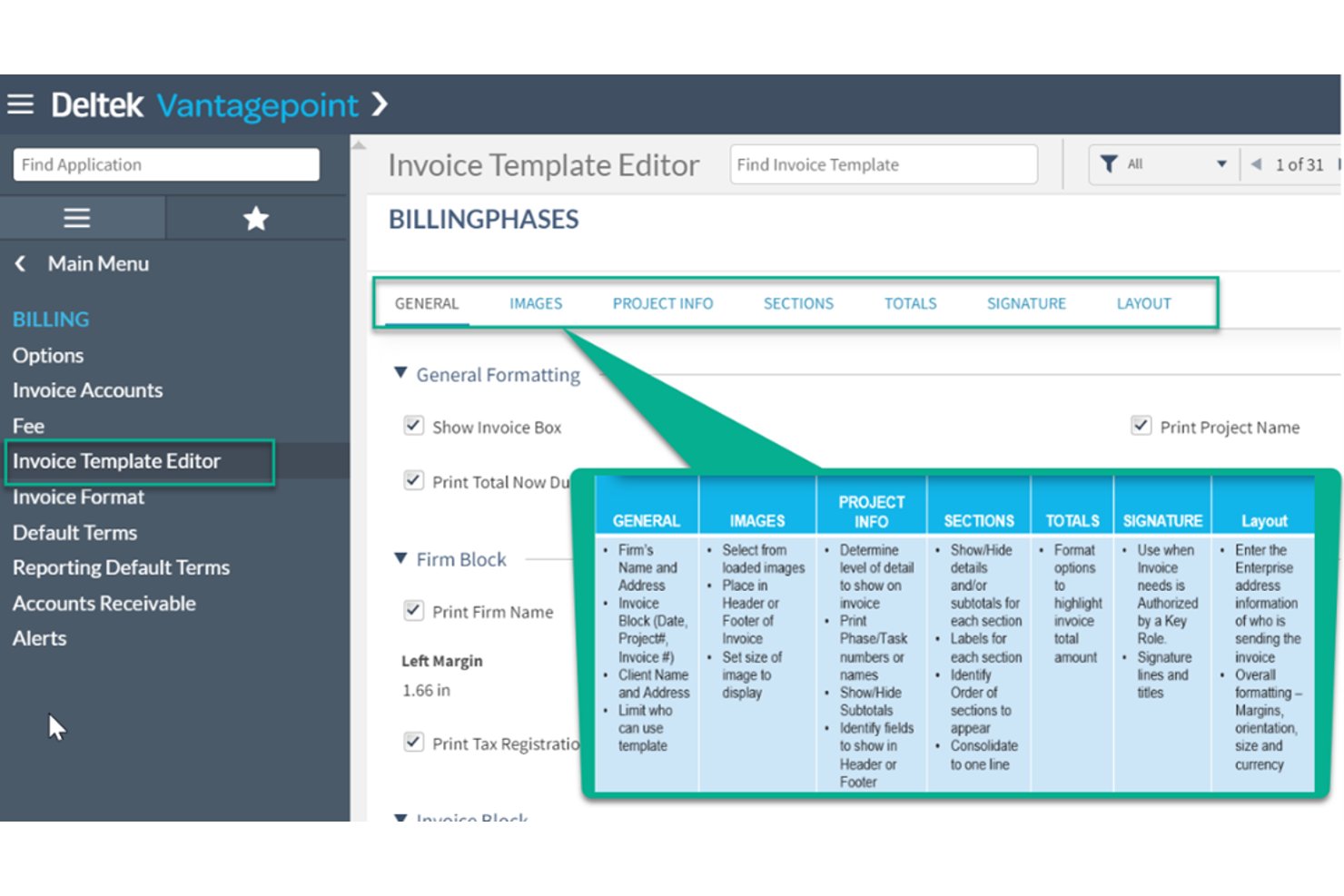Collapse the Invoice Block section
The width and height of the screenshot is (1344, 896).
tap(400, 817)
